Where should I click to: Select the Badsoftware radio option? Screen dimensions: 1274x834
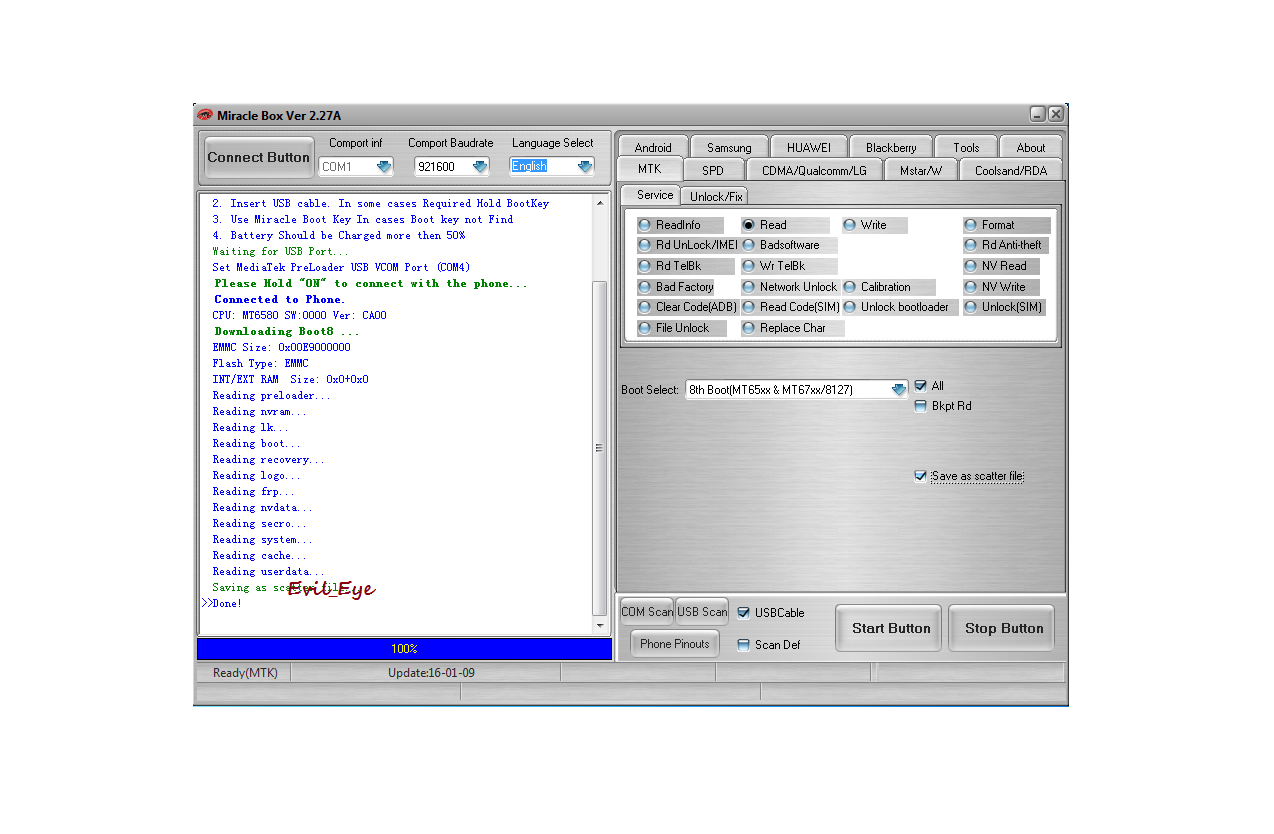[789, 245]
